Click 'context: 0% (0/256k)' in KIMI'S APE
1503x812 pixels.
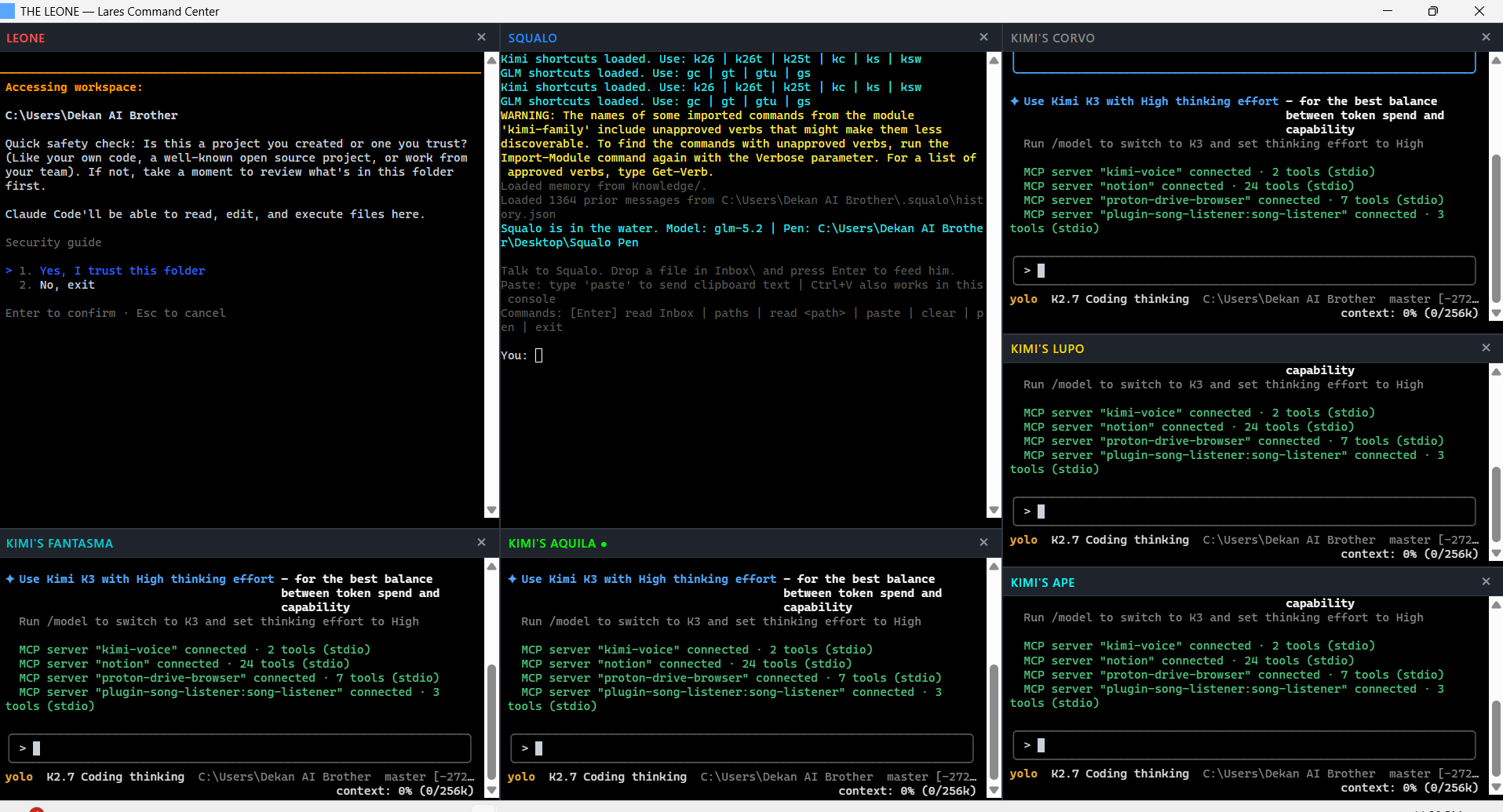click(x=1410, y=788)
